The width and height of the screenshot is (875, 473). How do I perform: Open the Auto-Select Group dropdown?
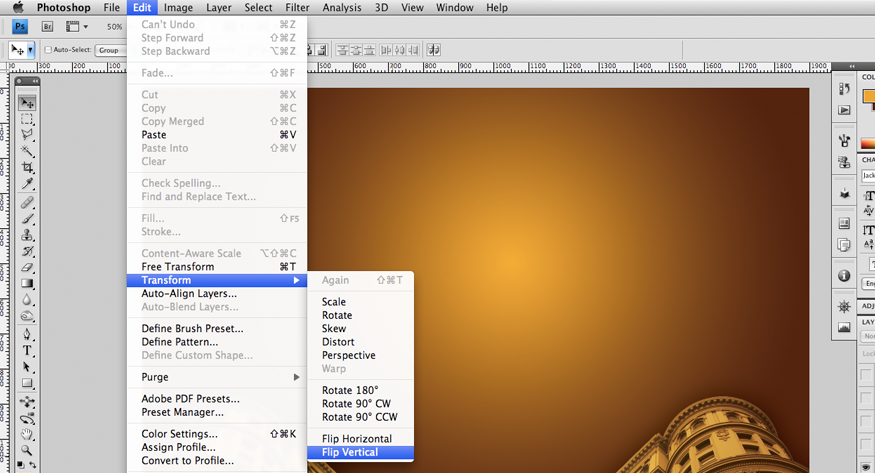110,50
